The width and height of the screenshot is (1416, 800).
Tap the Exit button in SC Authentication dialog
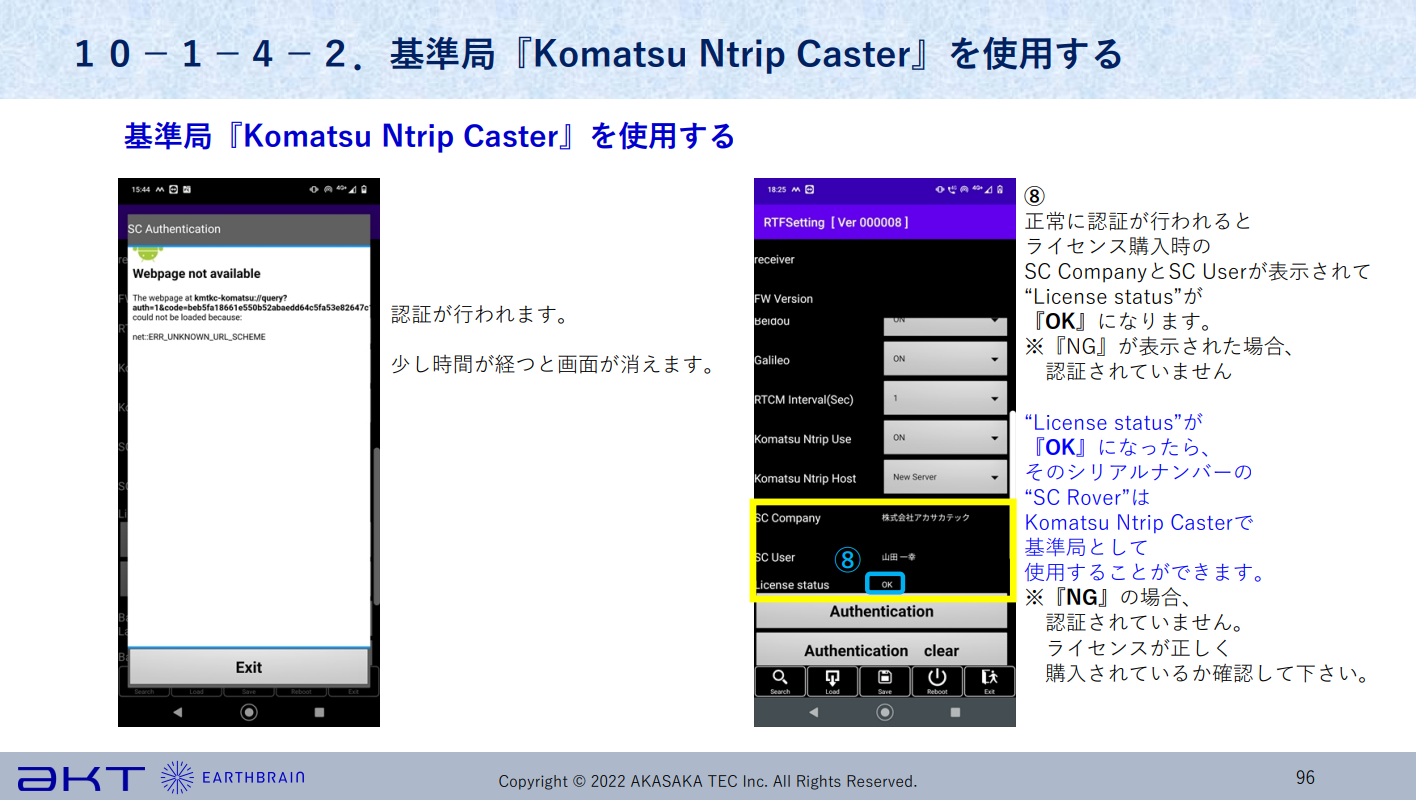249,667
